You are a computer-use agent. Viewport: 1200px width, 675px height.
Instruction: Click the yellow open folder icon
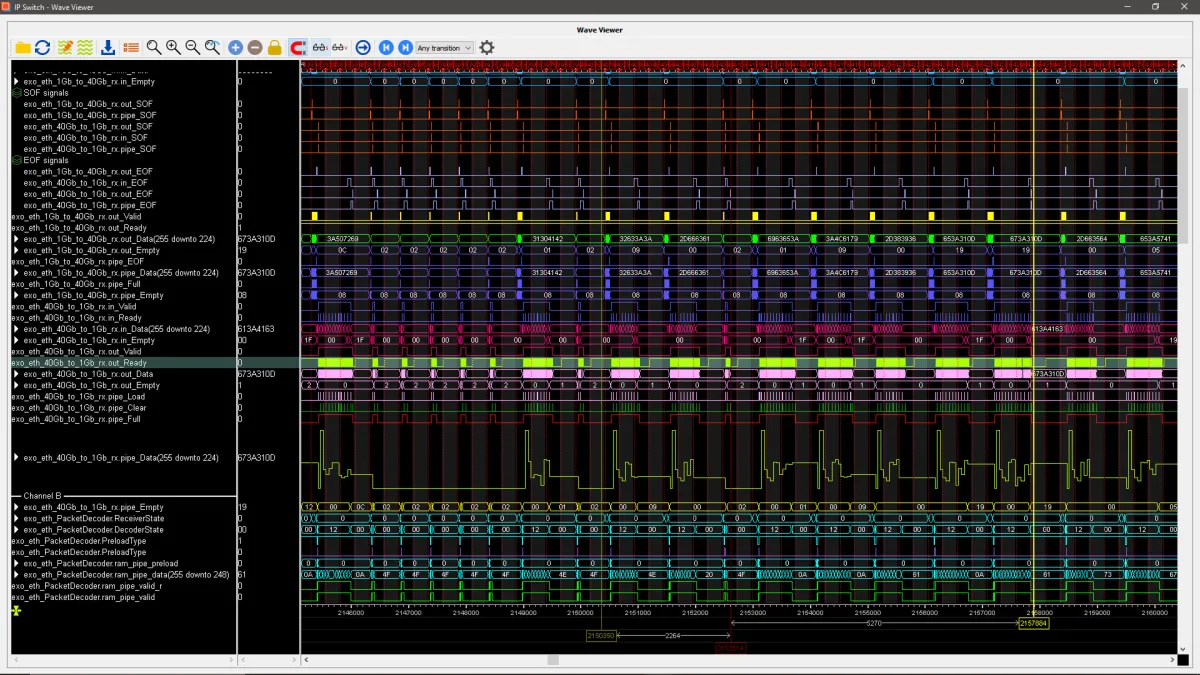(22, 47)
